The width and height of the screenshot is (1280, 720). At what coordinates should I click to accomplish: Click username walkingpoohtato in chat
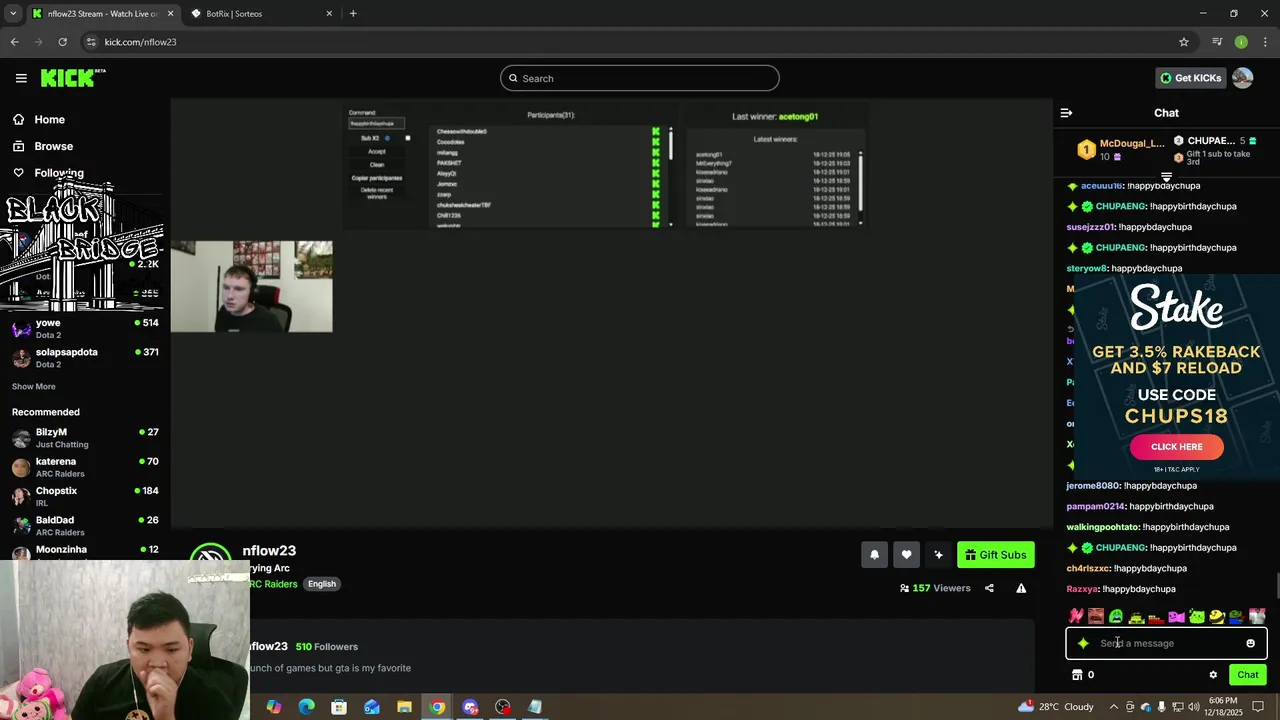click(1103, 527)
